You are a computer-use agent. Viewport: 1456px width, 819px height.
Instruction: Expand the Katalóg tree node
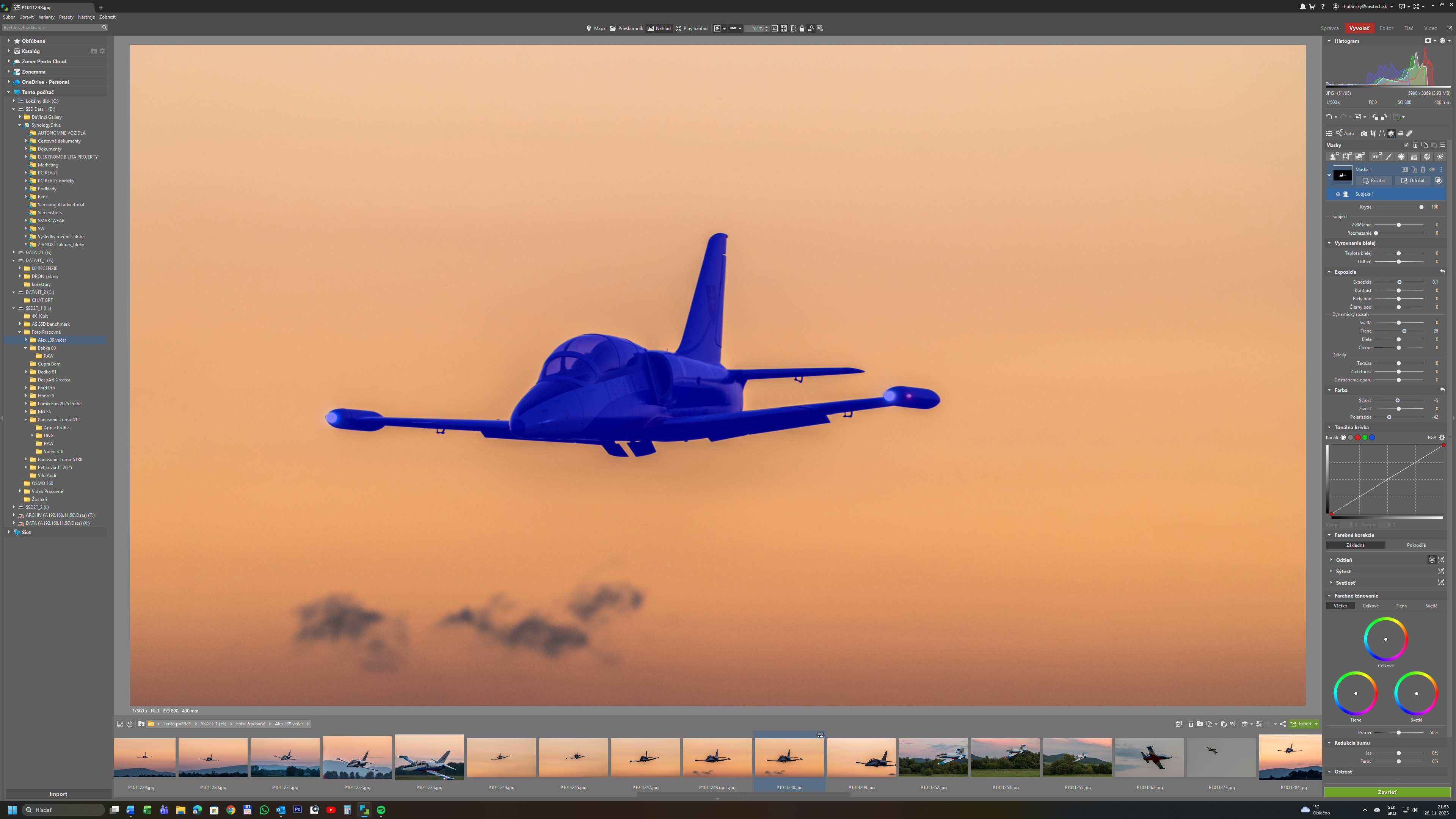pos(8,51)
